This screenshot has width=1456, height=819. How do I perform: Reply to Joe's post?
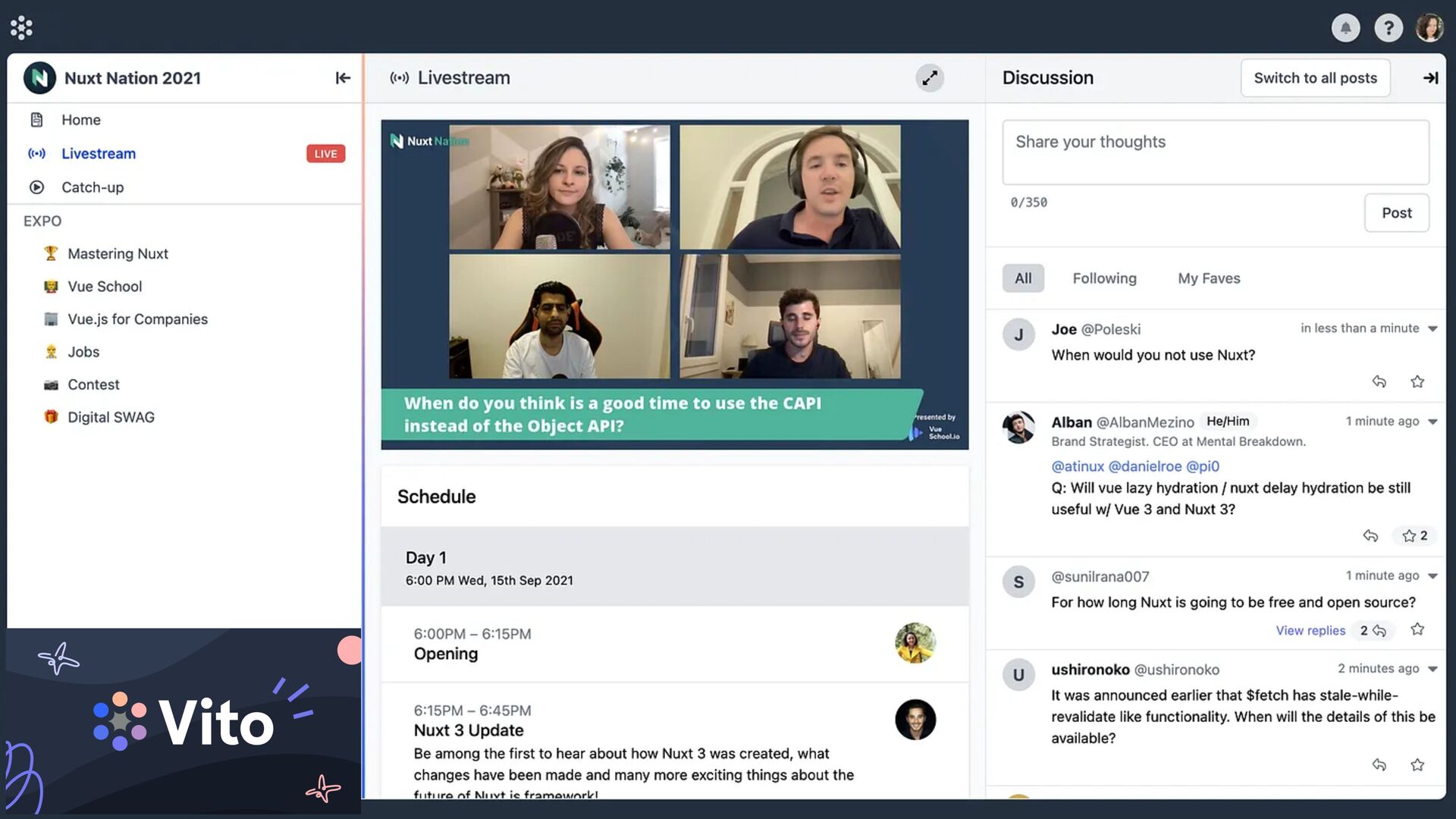click(1379, 381)
